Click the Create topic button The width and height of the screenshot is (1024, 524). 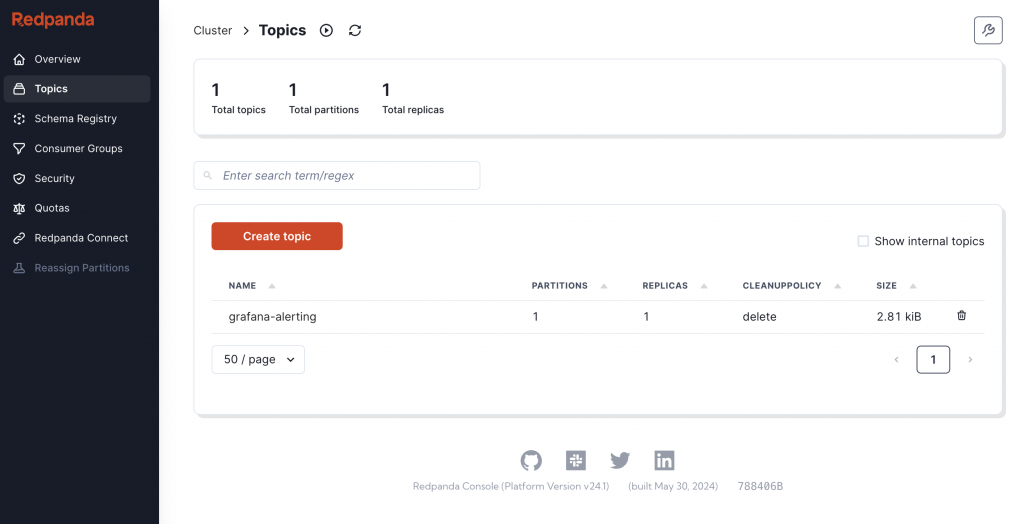pos(277,236)
